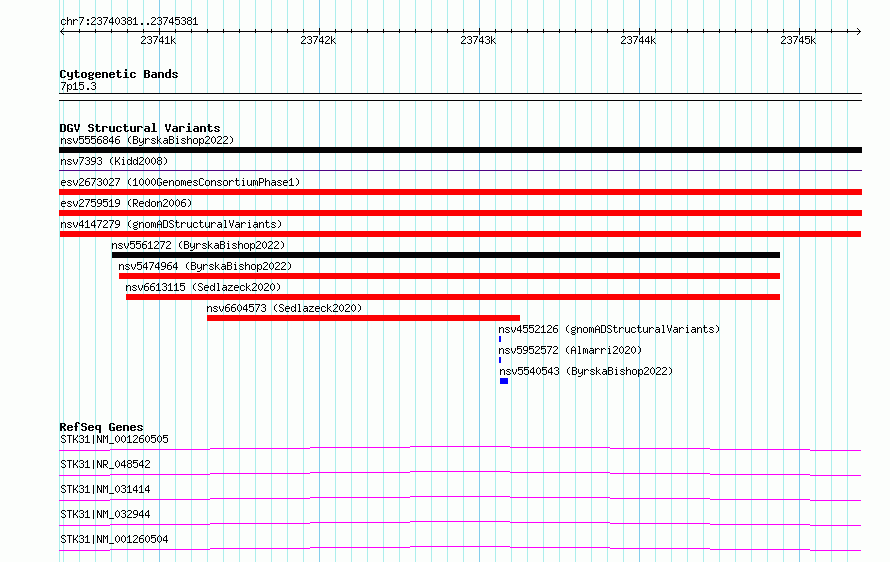Click the nsv6604573 (Sedlazeck2020) red bar

[x=363, y=318]
